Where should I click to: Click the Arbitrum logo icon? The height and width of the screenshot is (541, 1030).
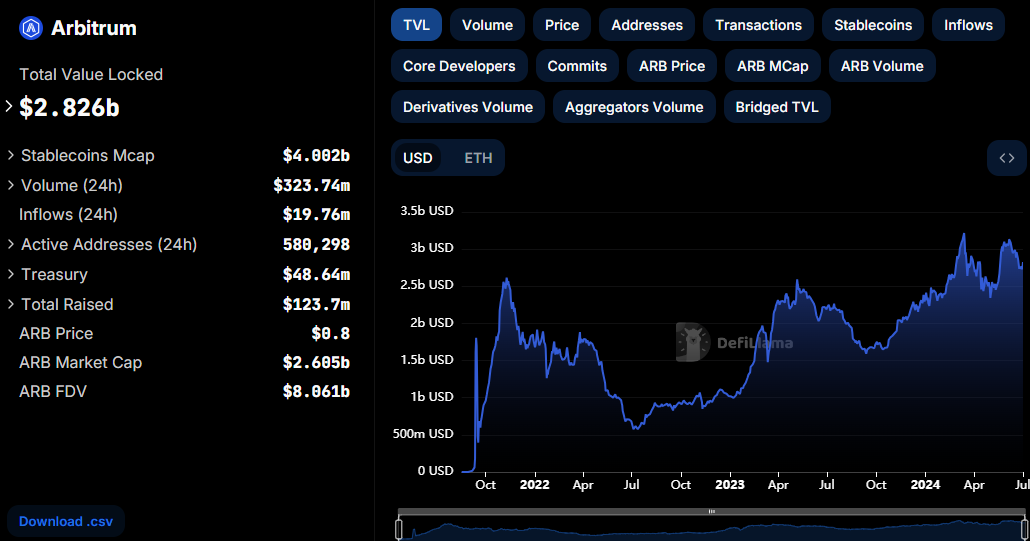coord(31,28)
